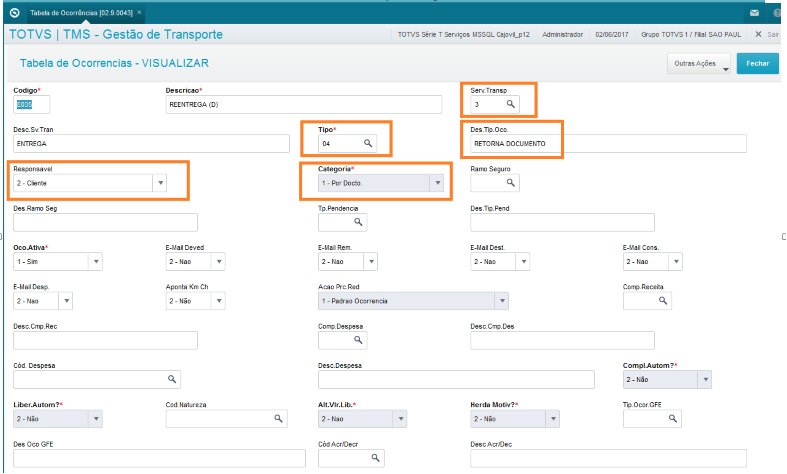Screen dimensions: 787x474
Task: Click the Sair exit X icon
Action: pyautogui.click(x=758, y=34)
